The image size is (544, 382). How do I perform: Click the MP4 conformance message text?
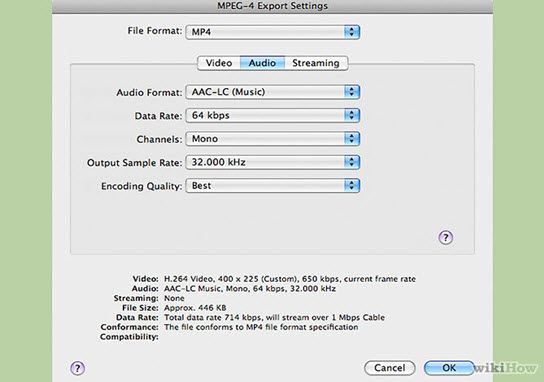pos(261,327)
